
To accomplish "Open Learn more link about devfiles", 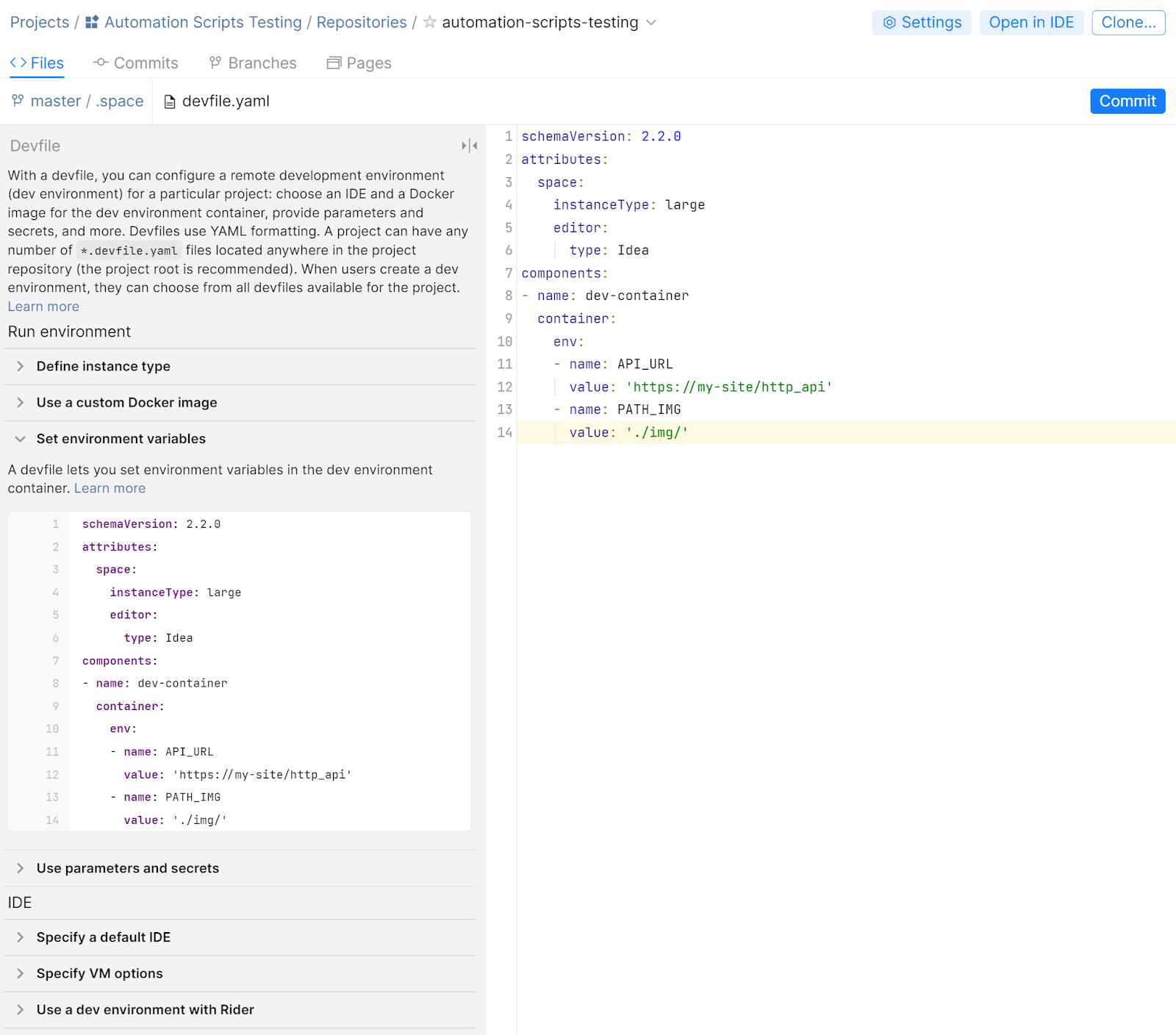I will click(x=43, y=307).
